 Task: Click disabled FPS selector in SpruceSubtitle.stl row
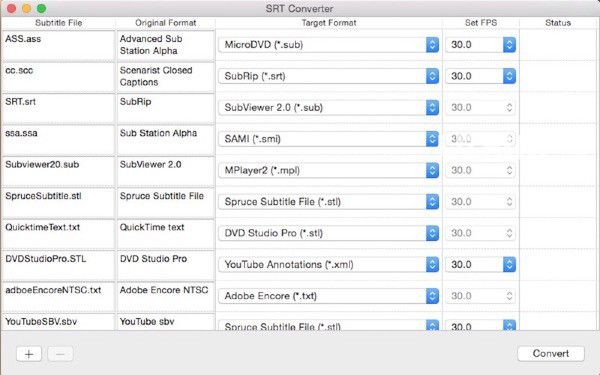[481, 202]
